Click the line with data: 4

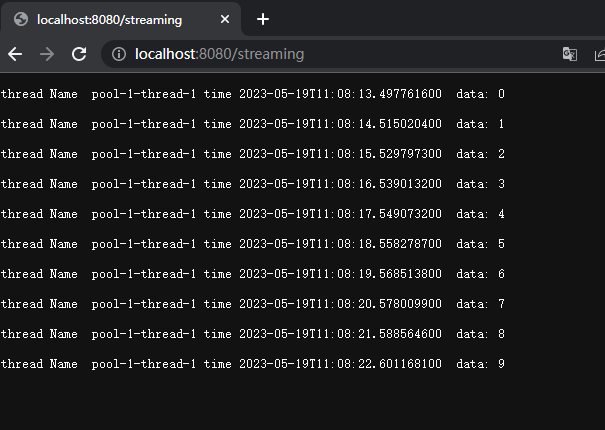(253, 214)
